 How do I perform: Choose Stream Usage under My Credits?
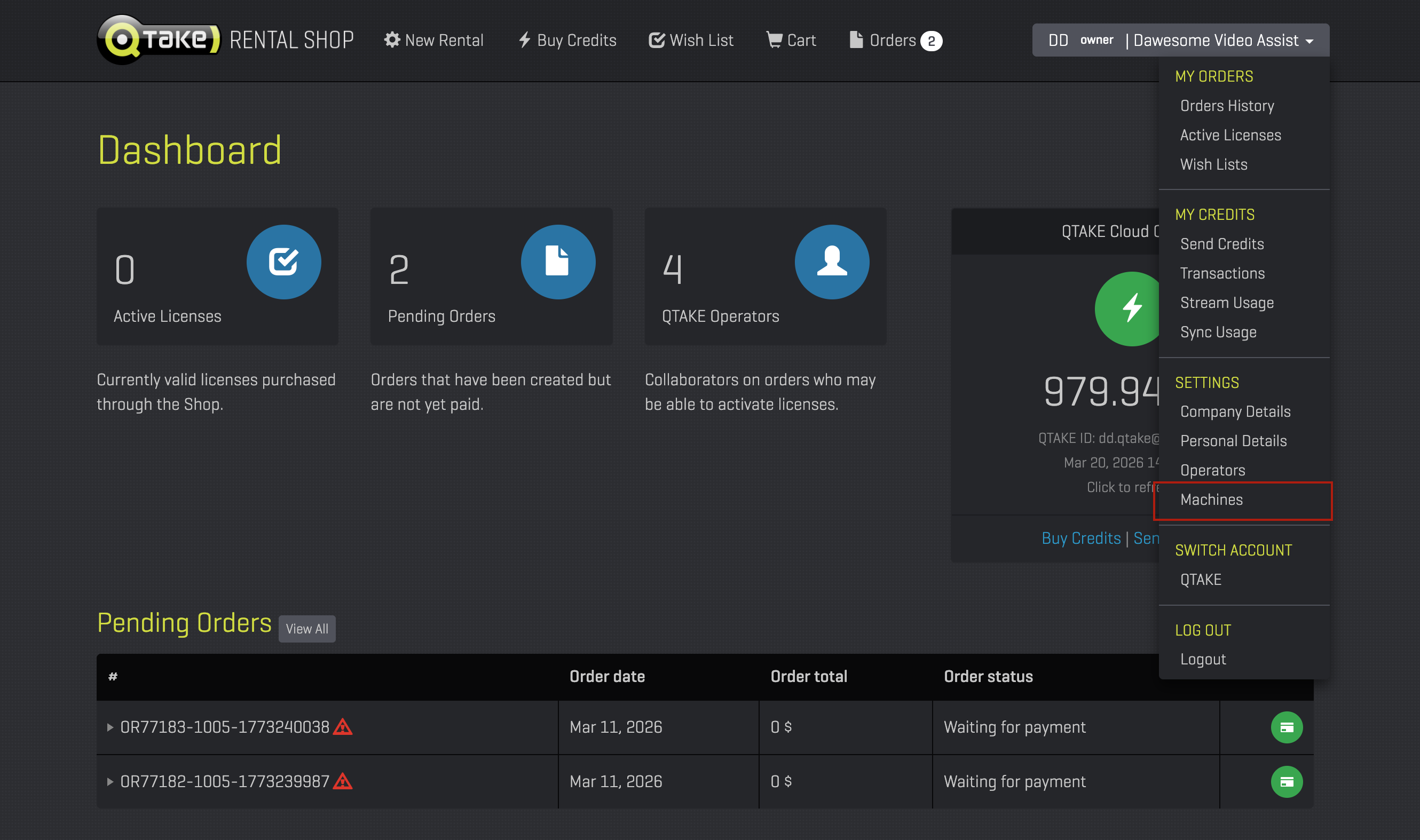1227,303
